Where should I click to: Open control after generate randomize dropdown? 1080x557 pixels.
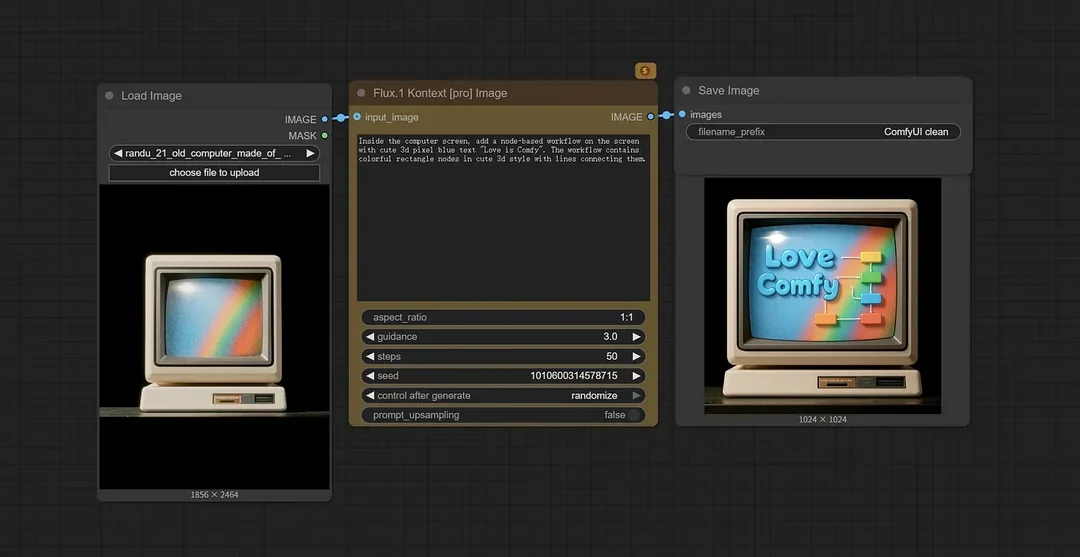(x=503, y=395)
